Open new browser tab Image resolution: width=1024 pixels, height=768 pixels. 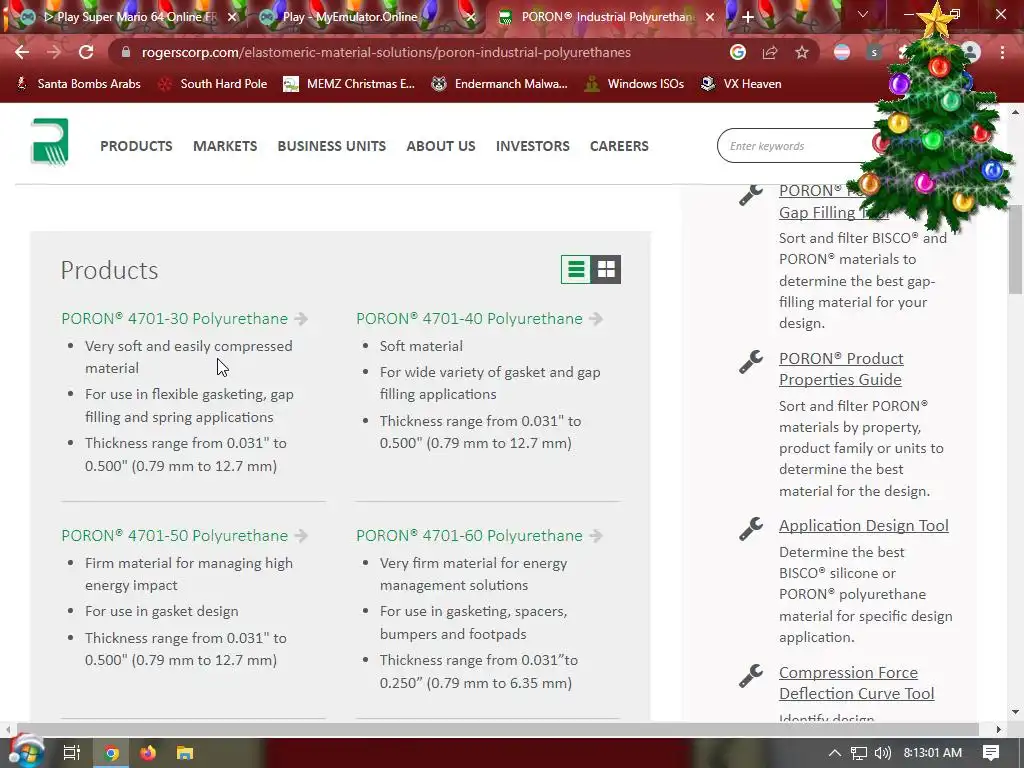point(748,17)
